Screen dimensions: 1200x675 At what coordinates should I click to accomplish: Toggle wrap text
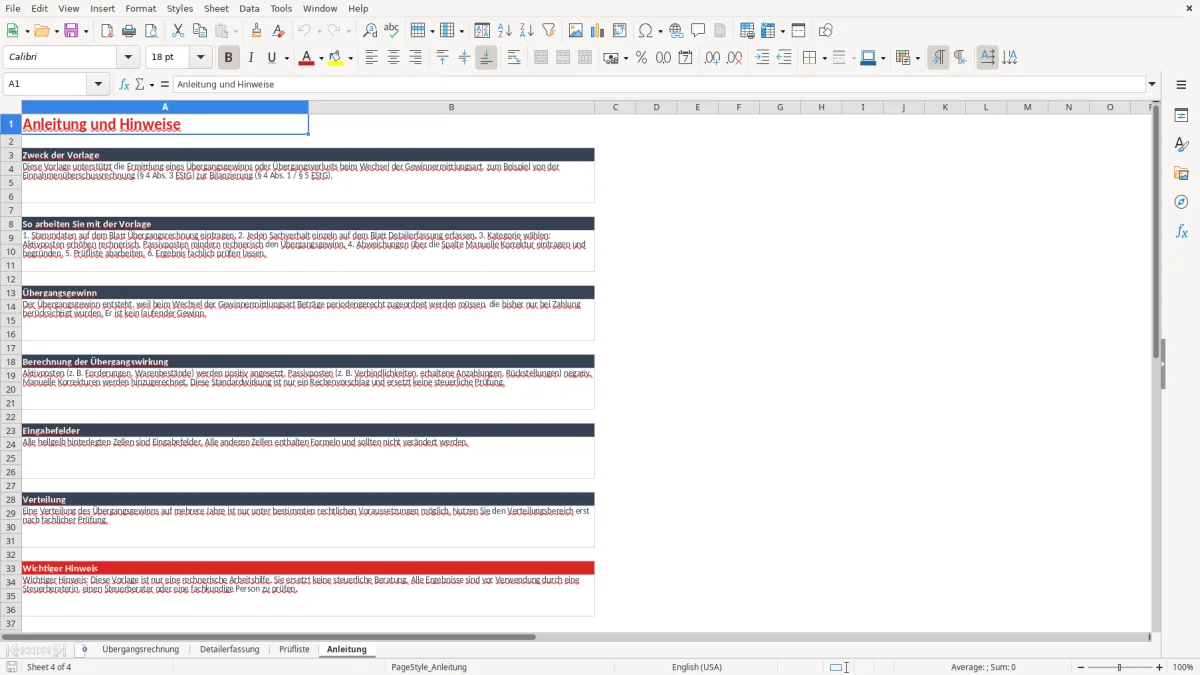pyautogui.click(x=514, y=58)
